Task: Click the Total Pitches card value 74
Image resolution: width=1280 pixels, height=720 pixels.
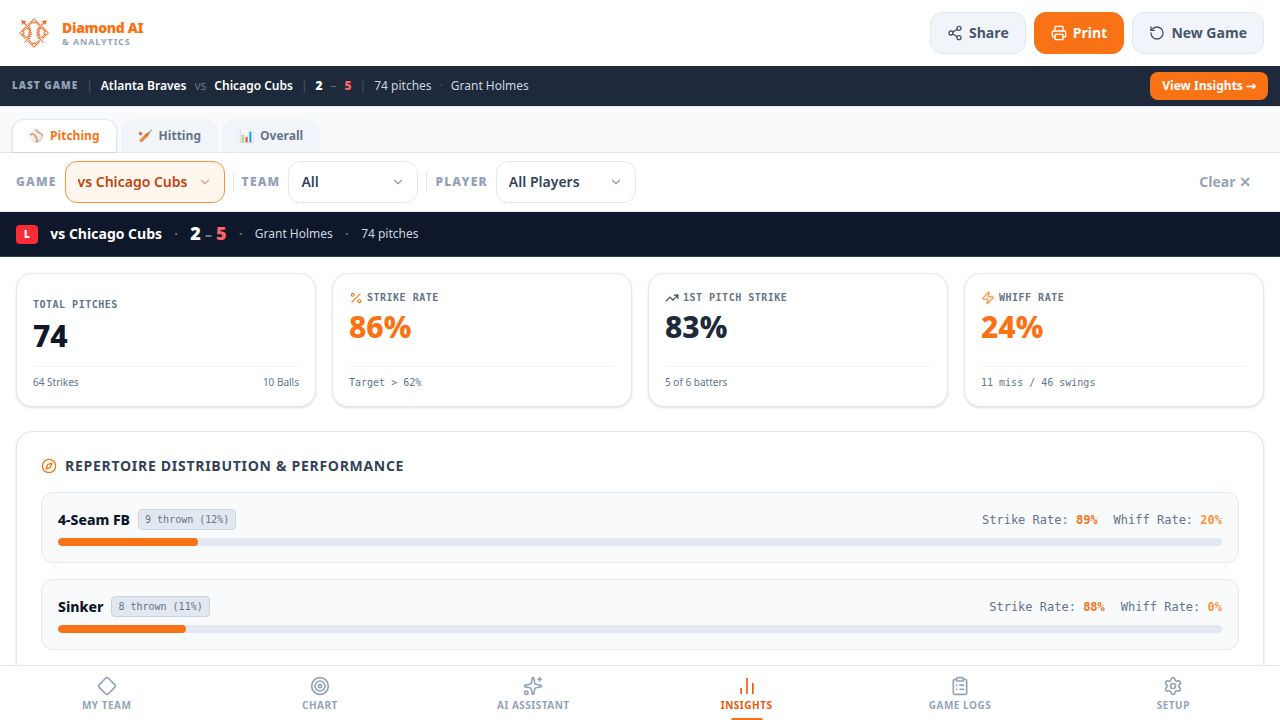Action: click(50, 336)
